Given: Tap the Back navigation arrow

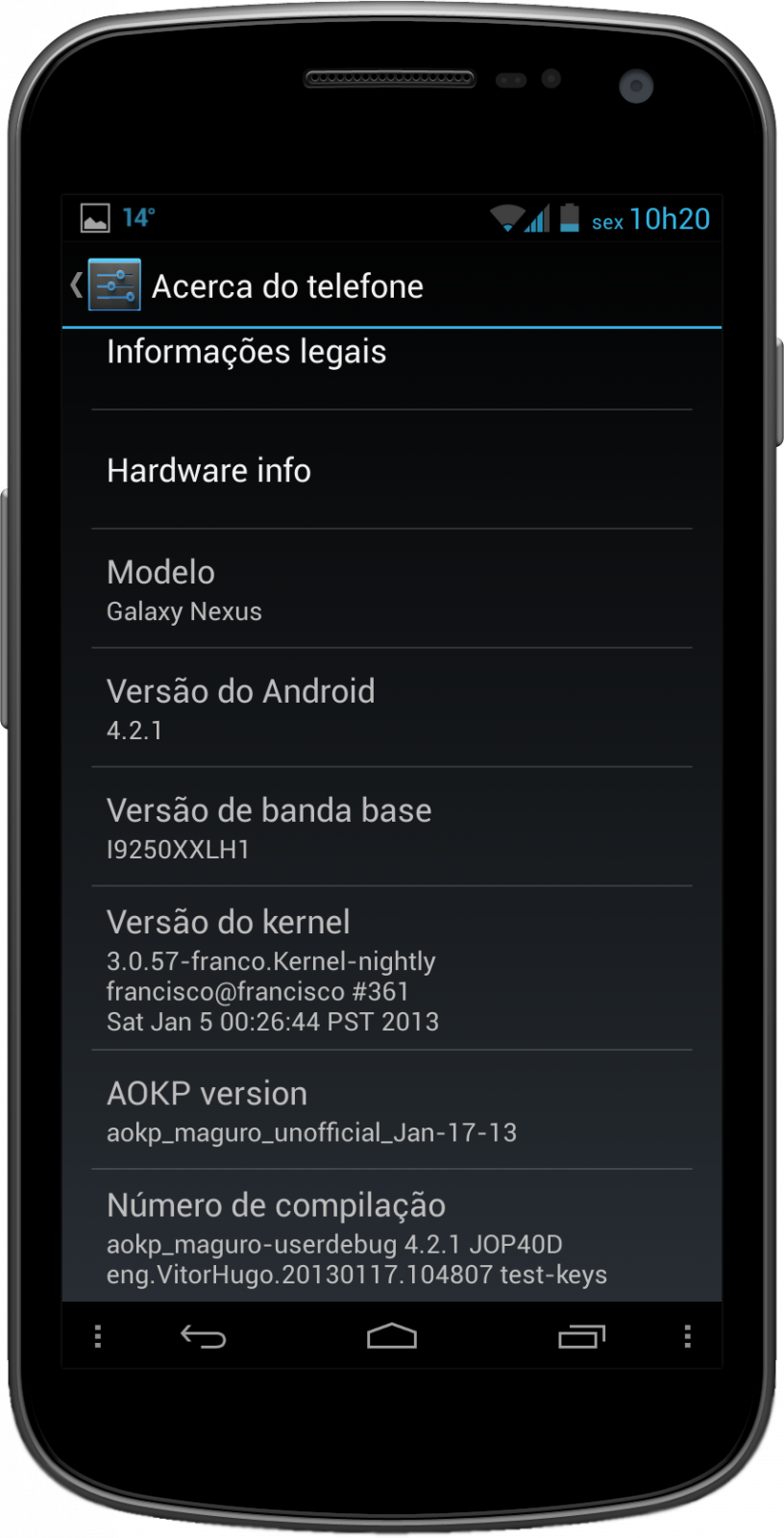Looking at the screenshot, I should (203, 1336).
